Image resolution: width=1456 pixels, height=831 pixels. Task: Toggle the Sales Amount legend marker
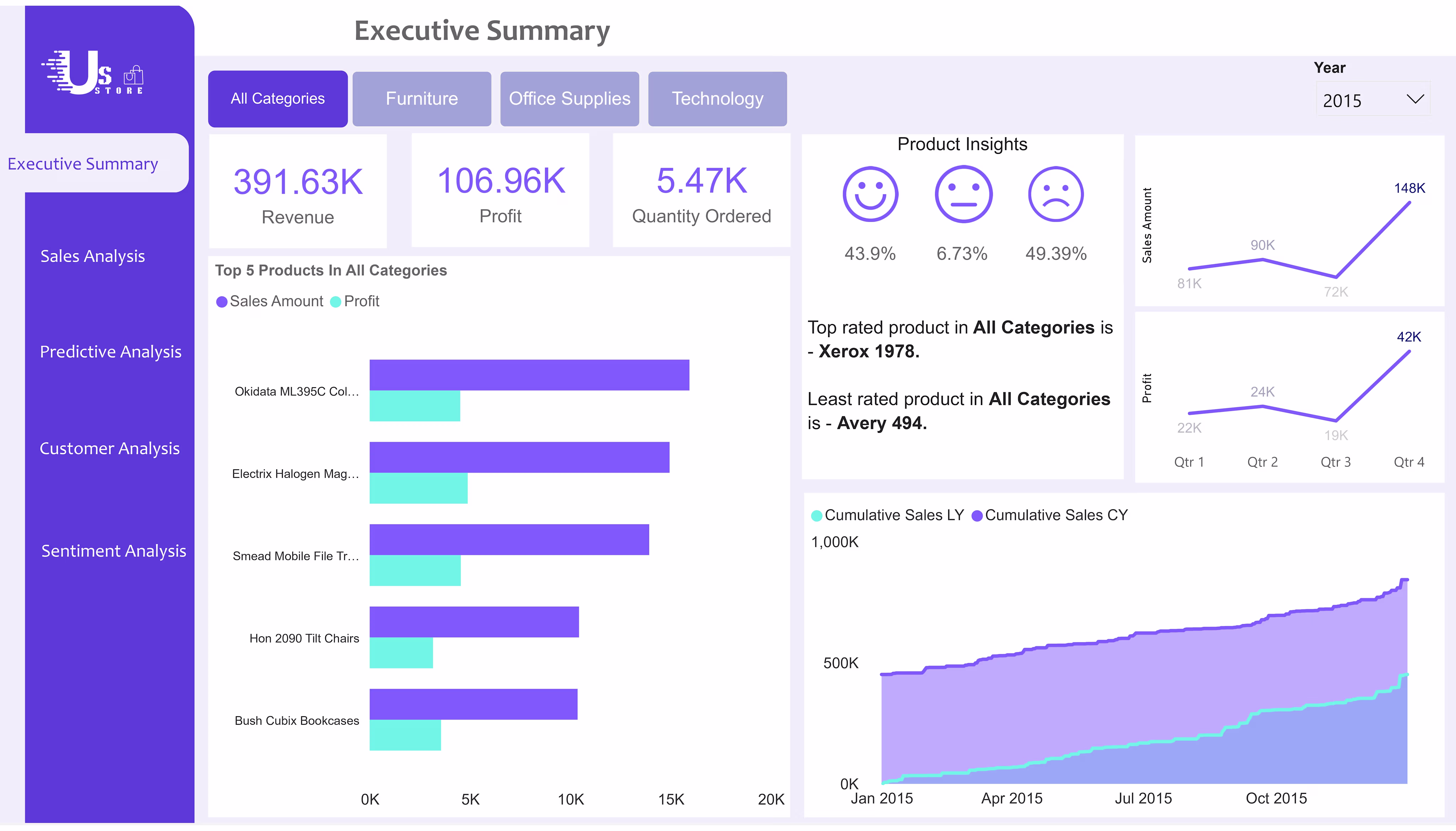click(222, 302)
